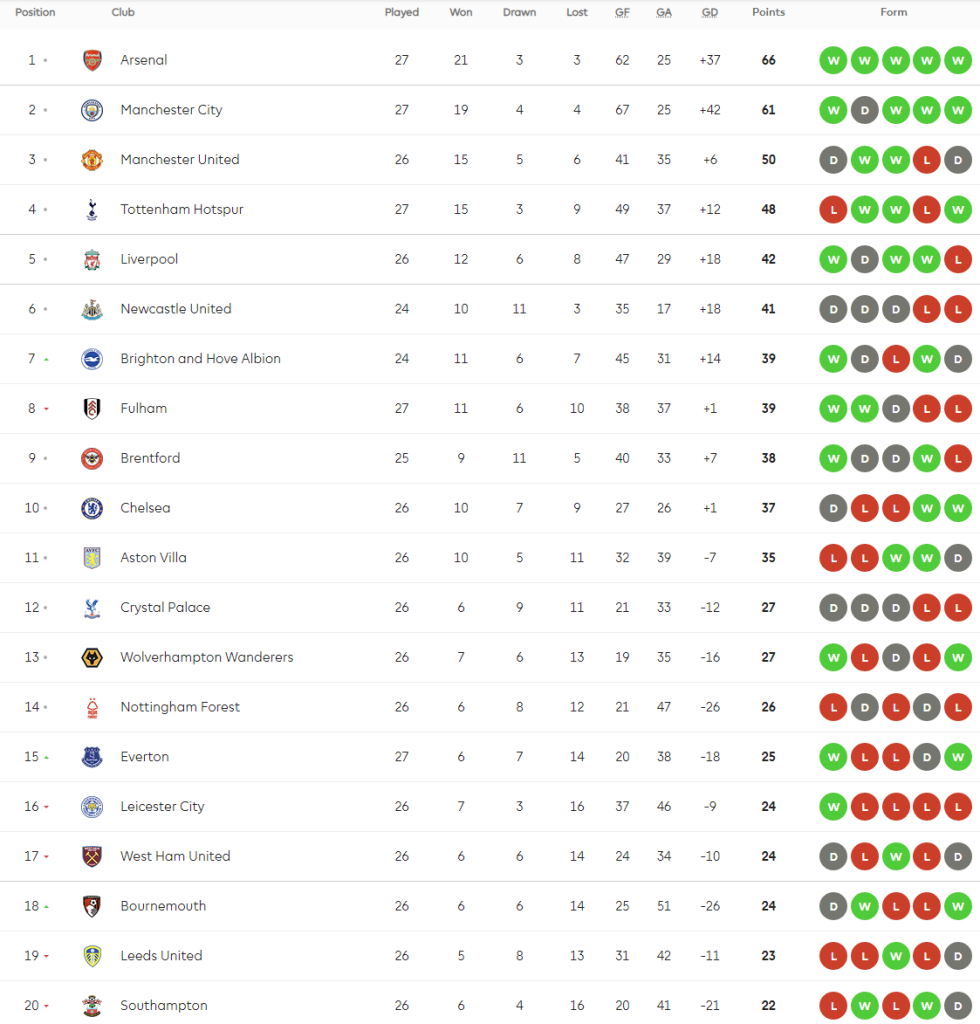The height and width of the screenshot is (1024, 980).
Task: Click Leeds United's last form circle
Action: coord(958,955)
